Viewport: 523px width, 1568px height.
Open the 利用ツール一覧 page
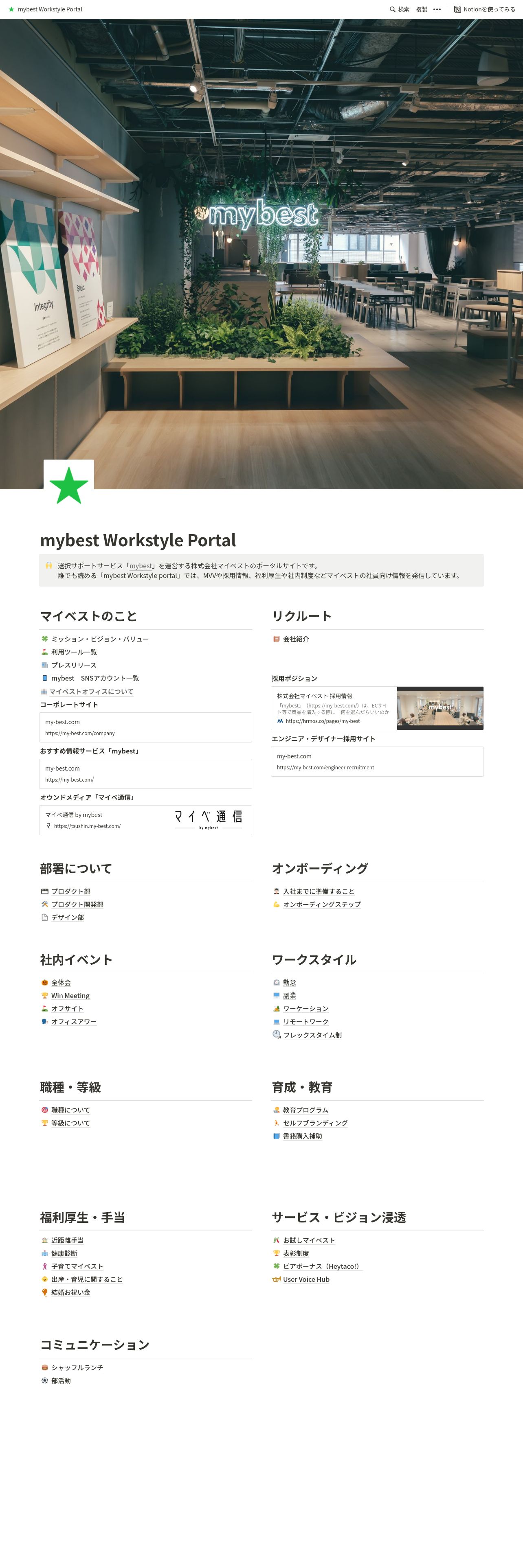pos(74,652)
